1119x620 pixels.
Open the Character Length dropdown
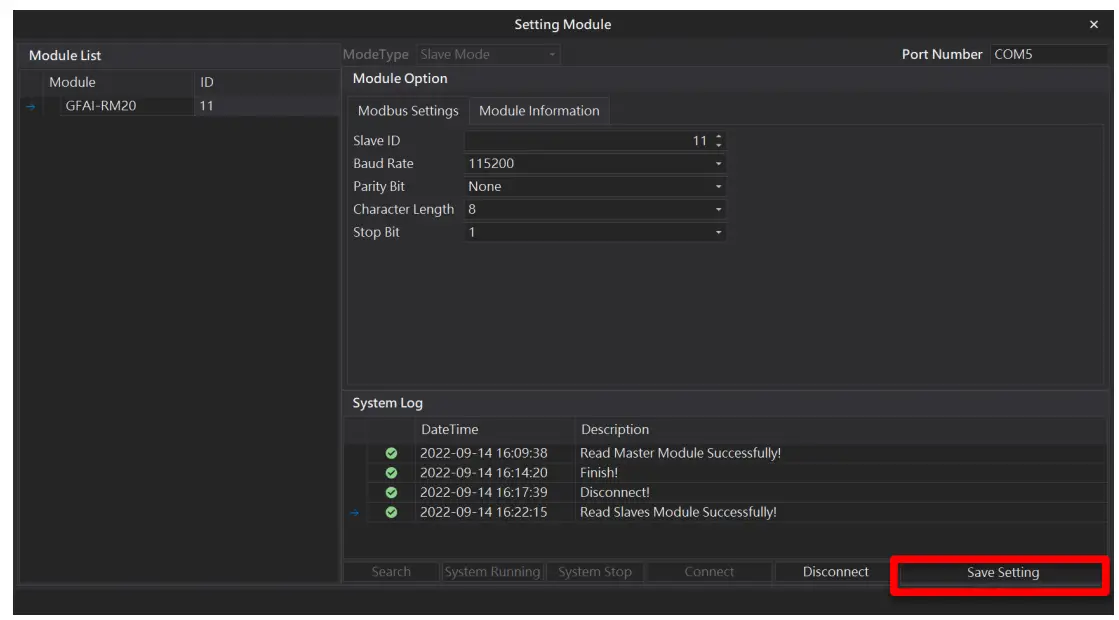(719, 209)
